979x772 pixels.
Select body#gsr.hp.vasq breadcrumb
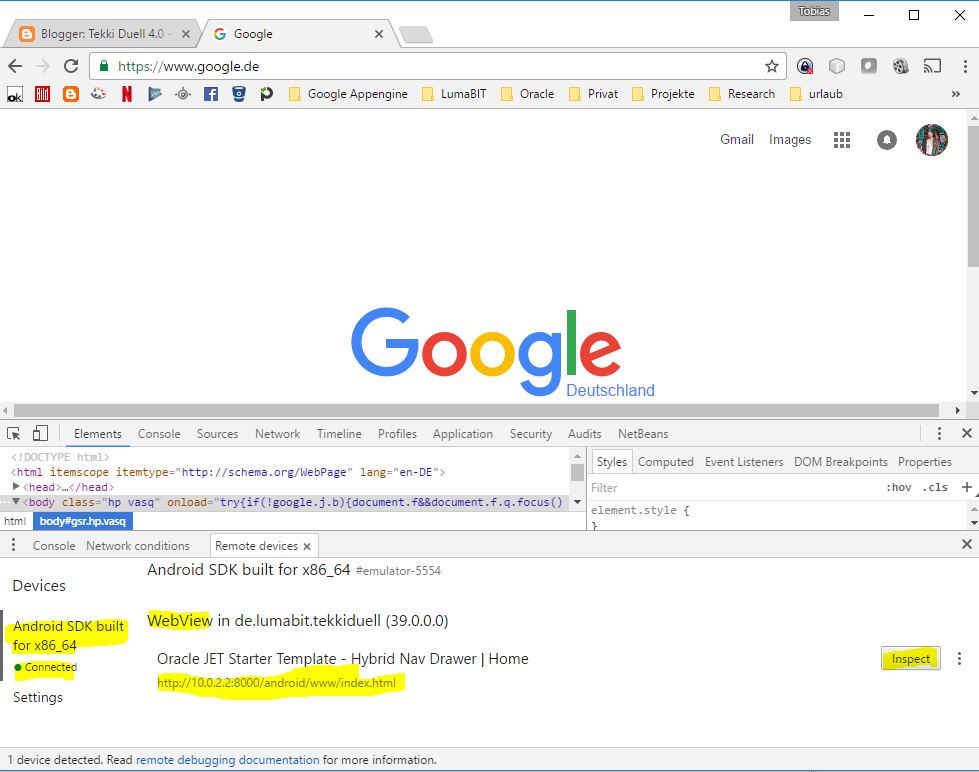[x=82, y=521]
